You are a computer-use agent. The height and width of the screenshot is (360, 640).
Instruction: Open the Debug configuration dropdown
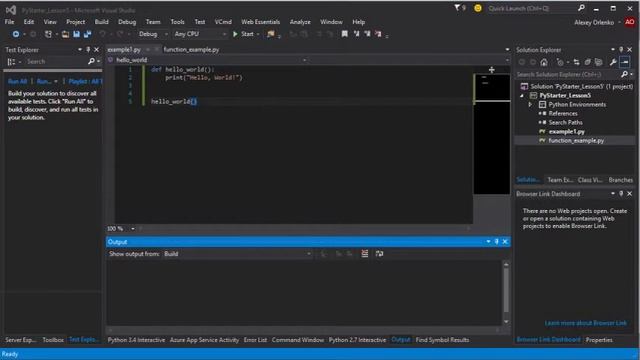(x=153, y=34)
